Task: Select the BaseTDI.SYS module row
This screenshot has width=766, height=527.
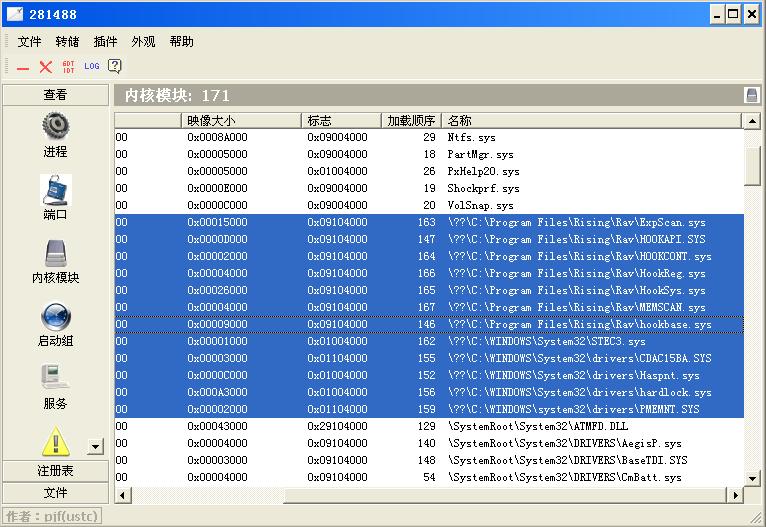Action: pyautogui.click(x=429, y=460)
